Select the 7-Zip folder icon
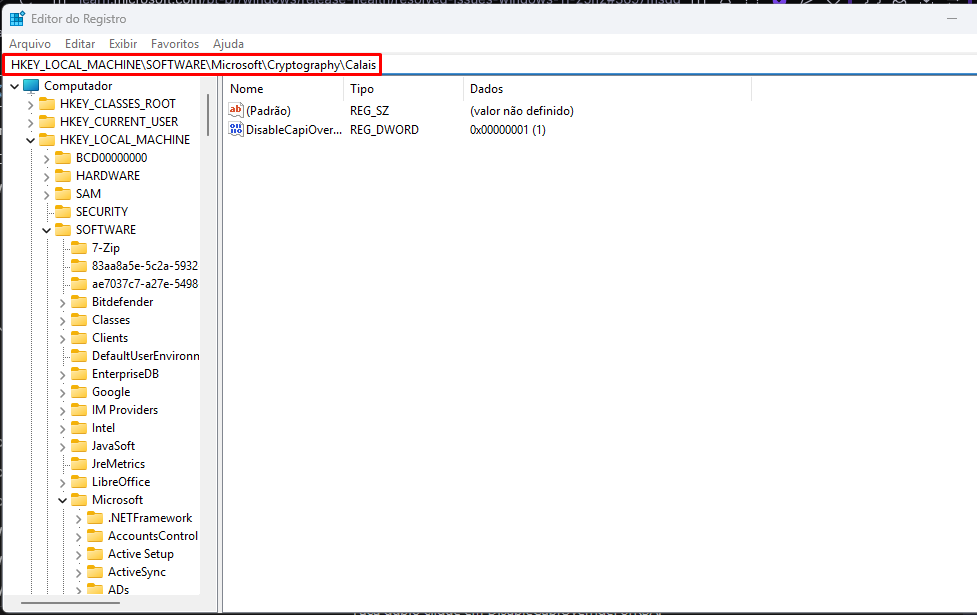 [80, 248]
